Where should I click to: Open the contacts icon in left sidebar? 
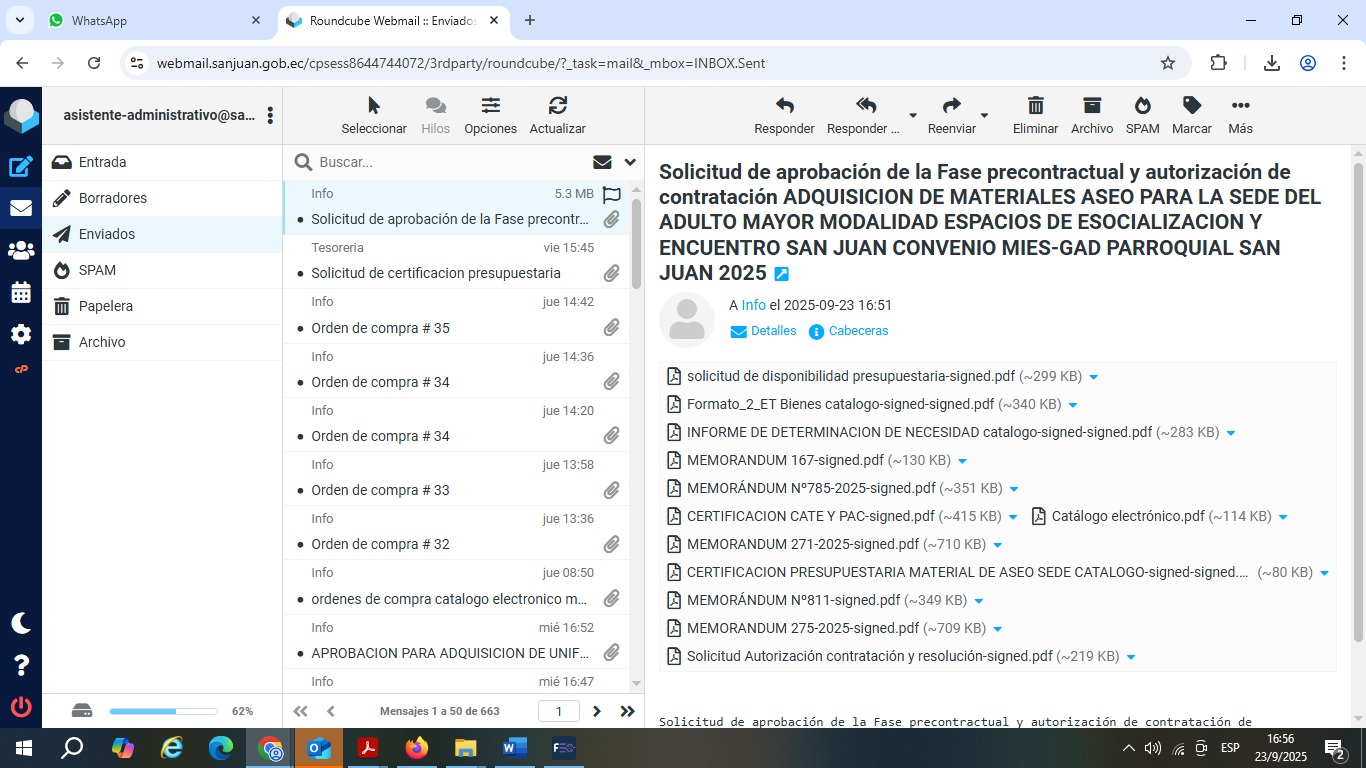coord(21,250)
